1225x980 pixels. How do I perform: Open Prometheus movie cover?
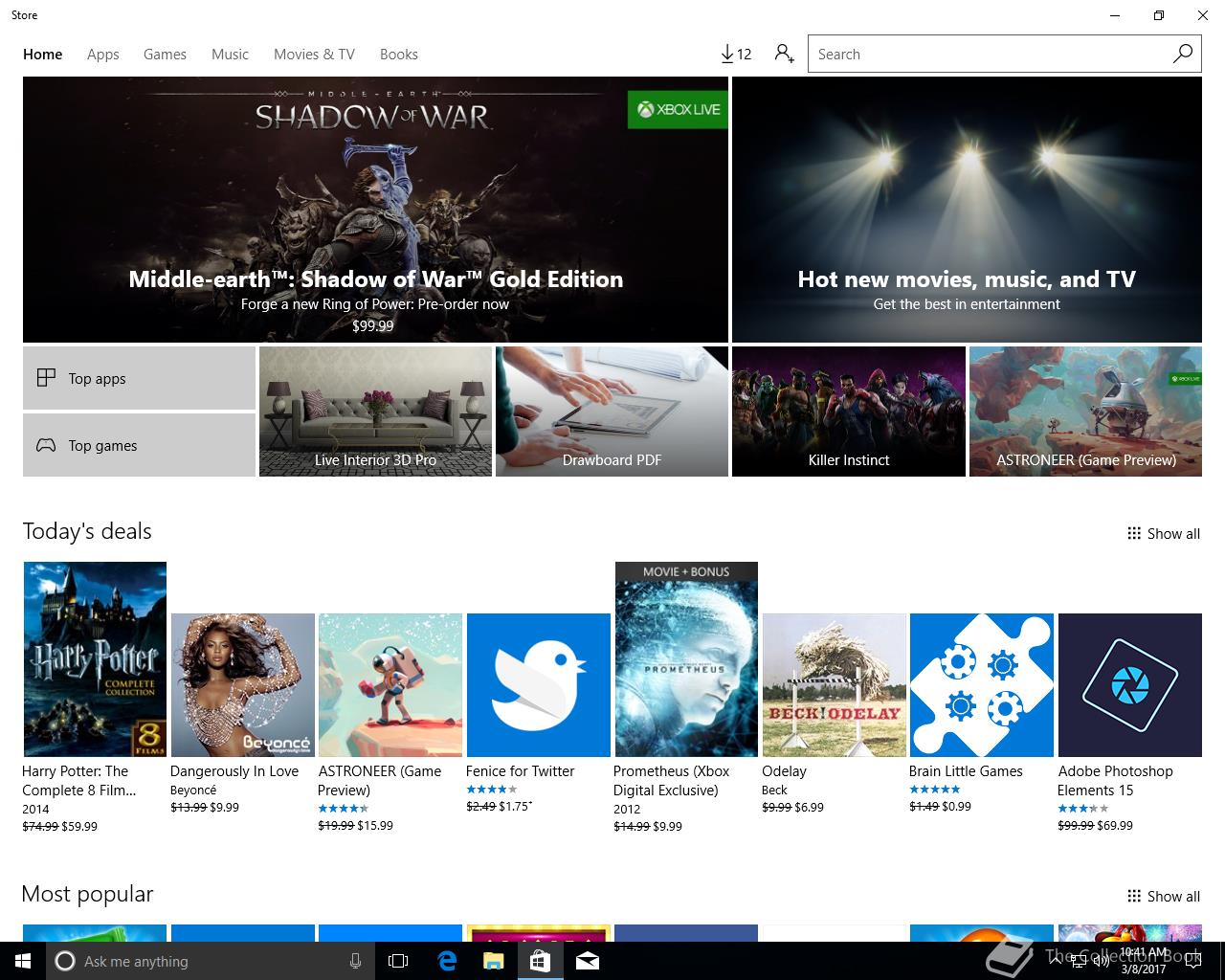click(x=686, y=659)
